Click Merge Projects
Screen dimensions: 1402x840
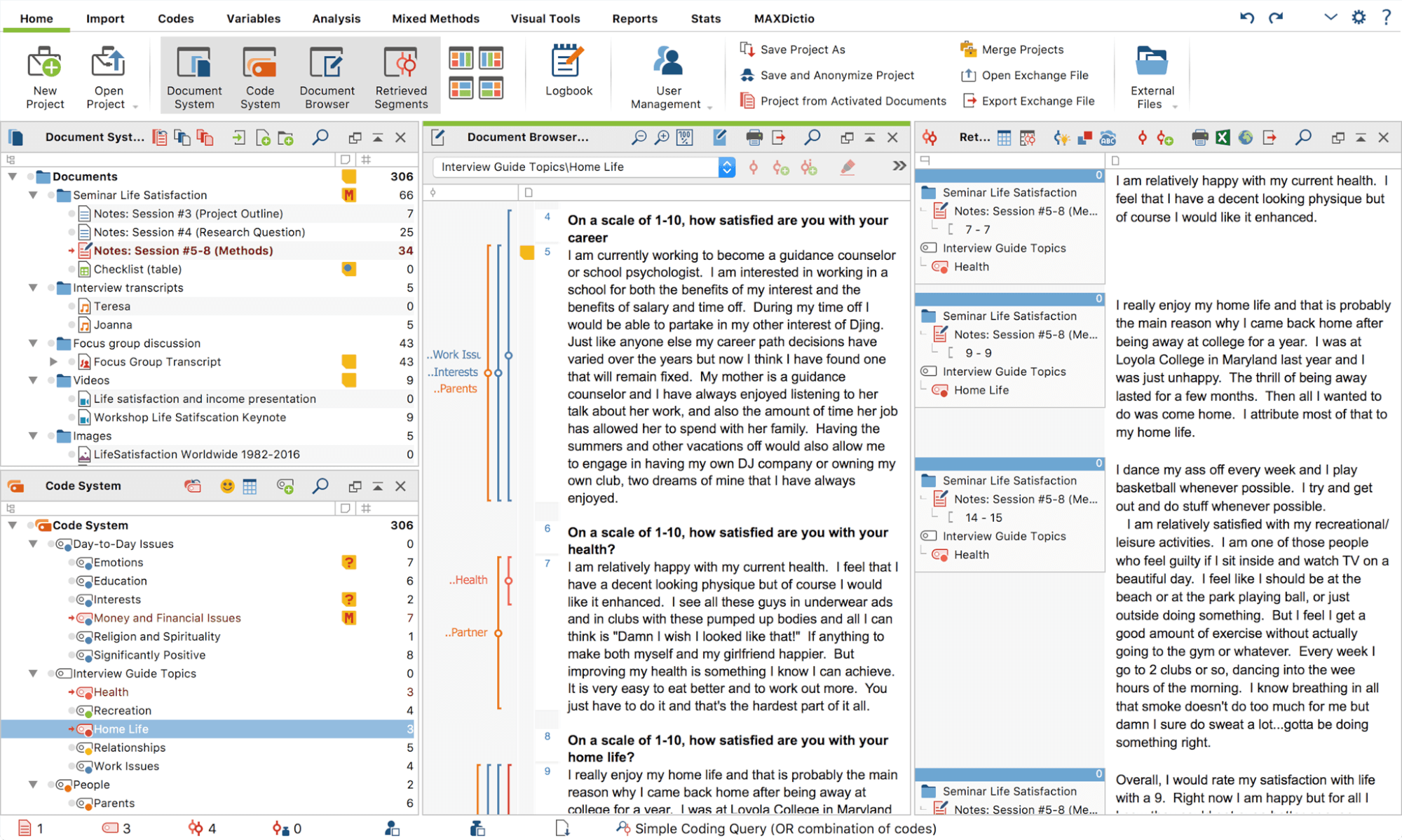1021,49
